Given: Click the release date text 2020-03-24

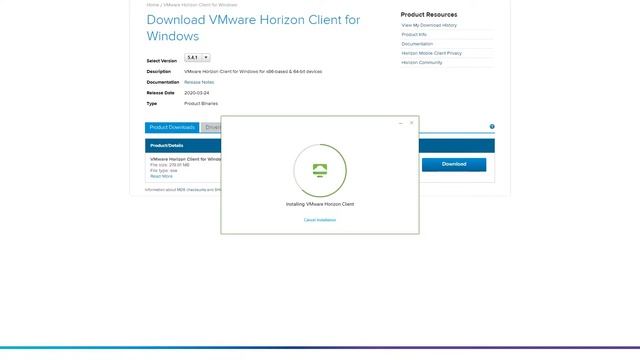Looking at the screenshot, I should point(196,93).
